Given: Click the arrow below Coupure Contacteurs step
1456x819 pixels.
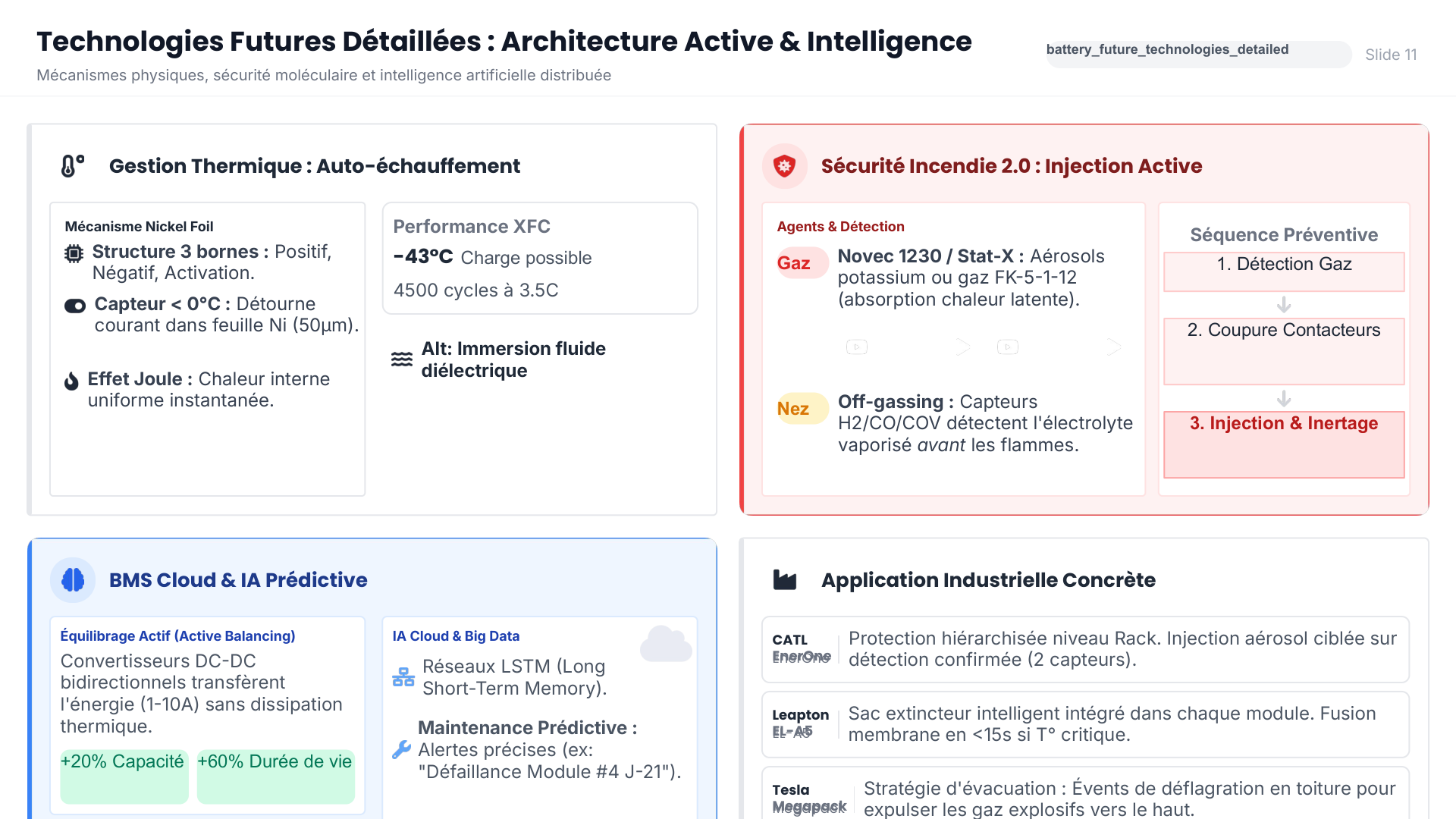Looking at the screenshot, I should (x=1284, y=398).
